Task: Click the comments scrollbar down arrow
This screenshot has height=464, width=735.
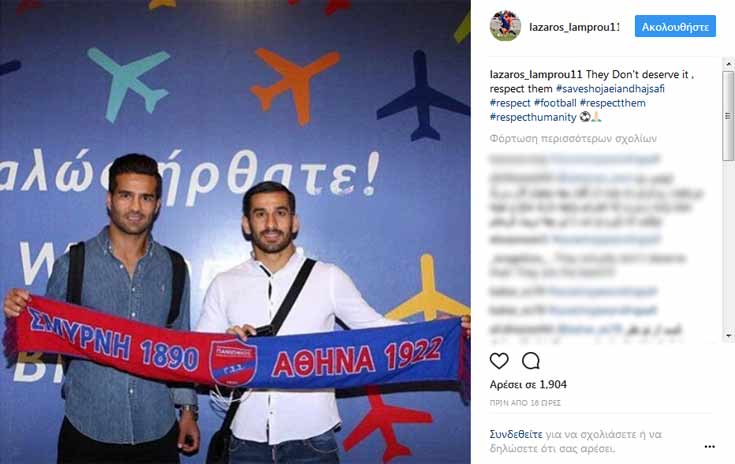Action: pyautogui.click(x=728, y=336)
